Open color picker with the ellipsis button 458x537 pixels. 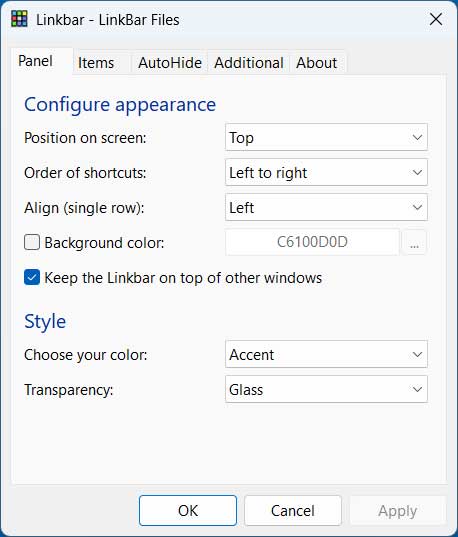coord(414,242)
